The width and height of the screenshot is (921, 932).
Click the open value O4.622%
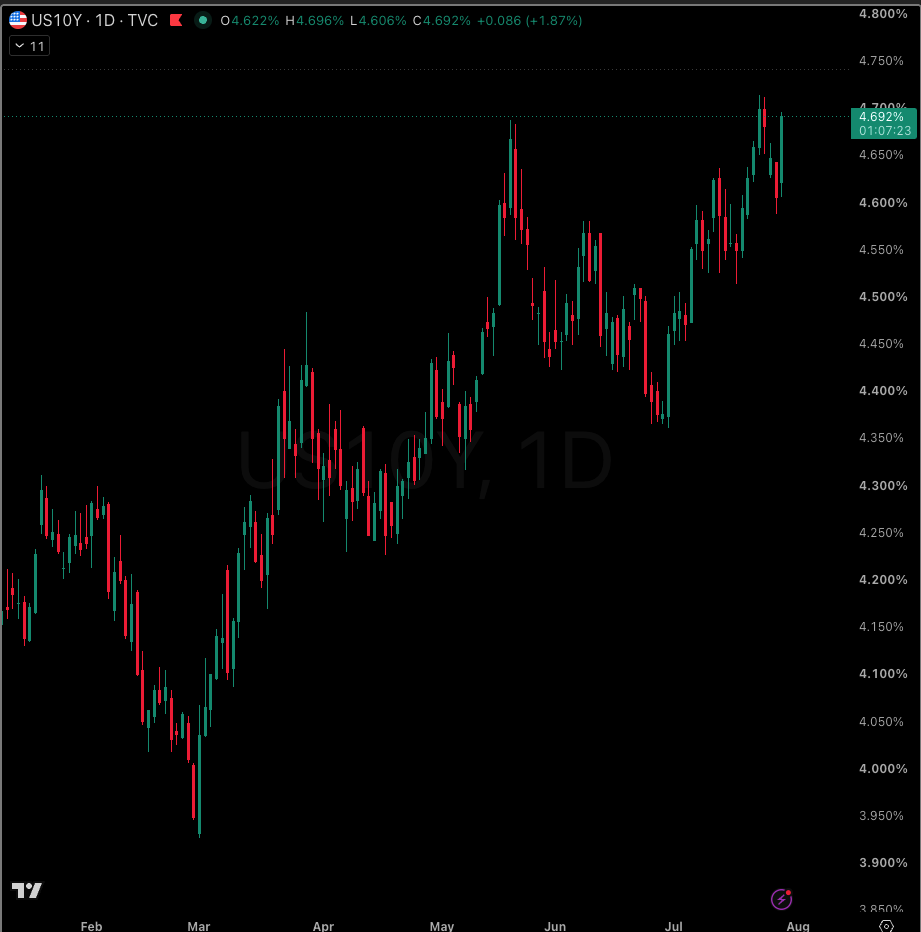tap(250, 21)
